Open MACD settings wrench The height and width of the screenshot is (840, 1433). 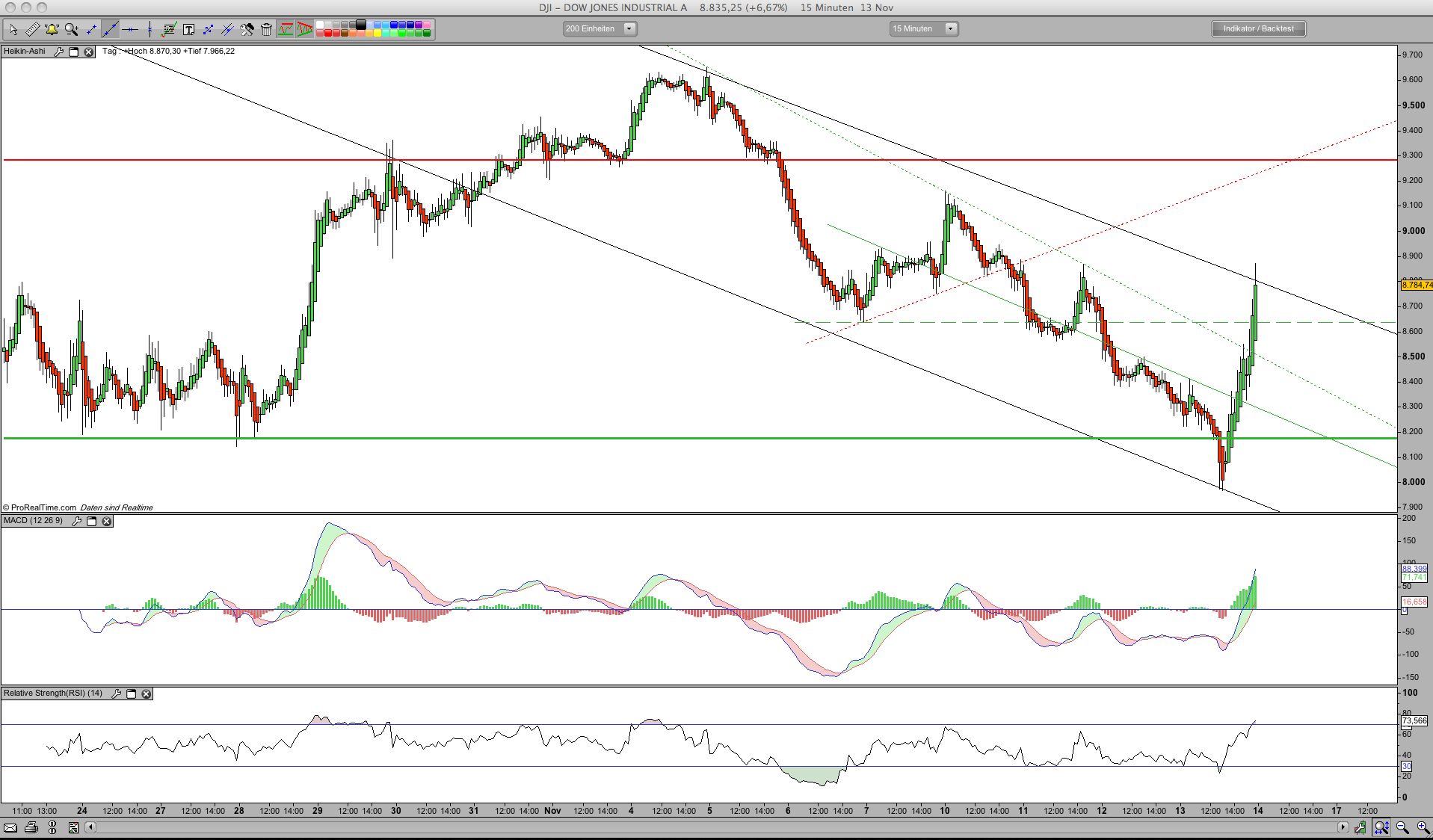pos(76,521)
